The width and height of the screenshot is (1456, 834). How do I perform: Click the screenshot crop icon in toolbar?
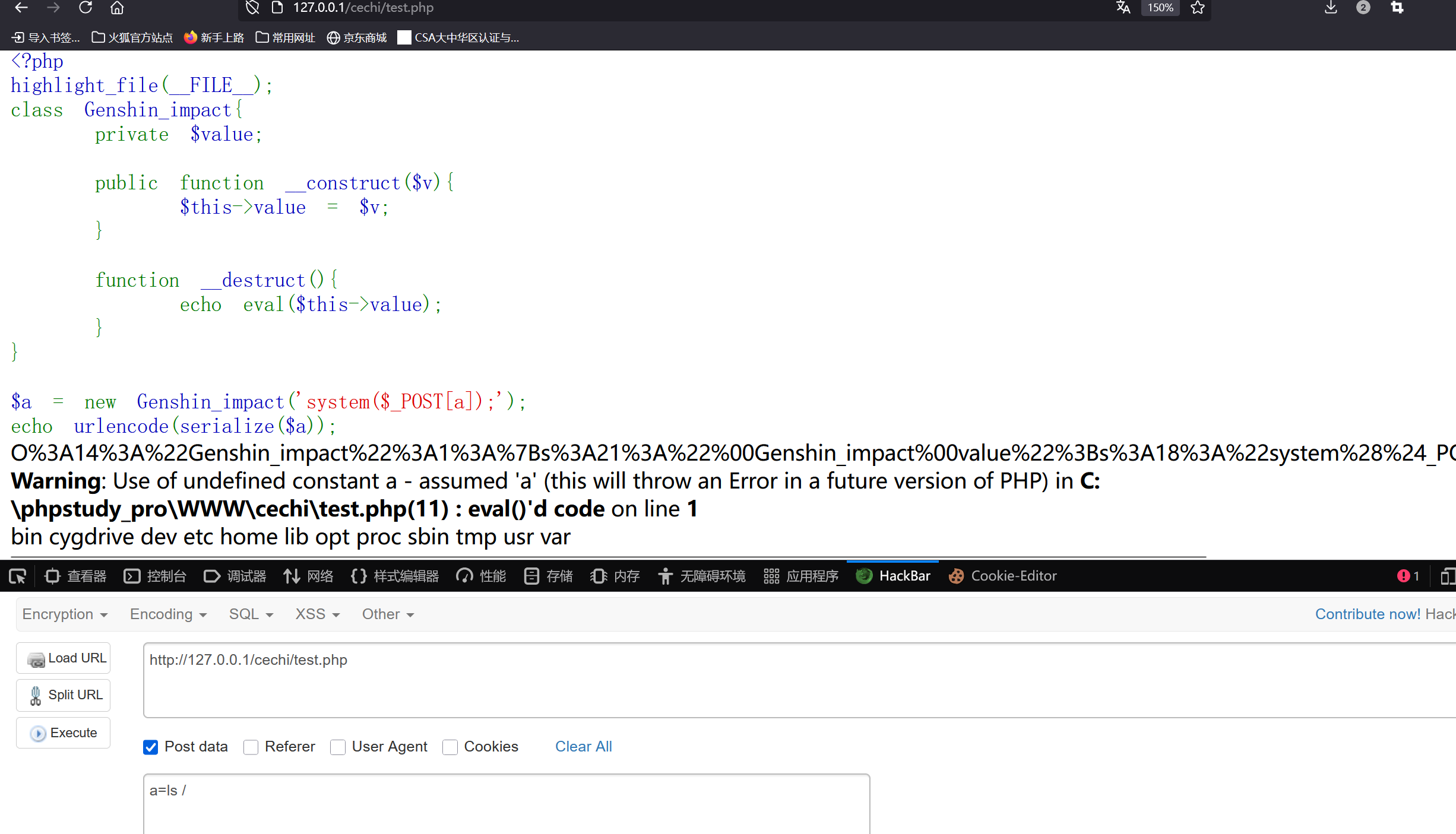pos(1397,8)
